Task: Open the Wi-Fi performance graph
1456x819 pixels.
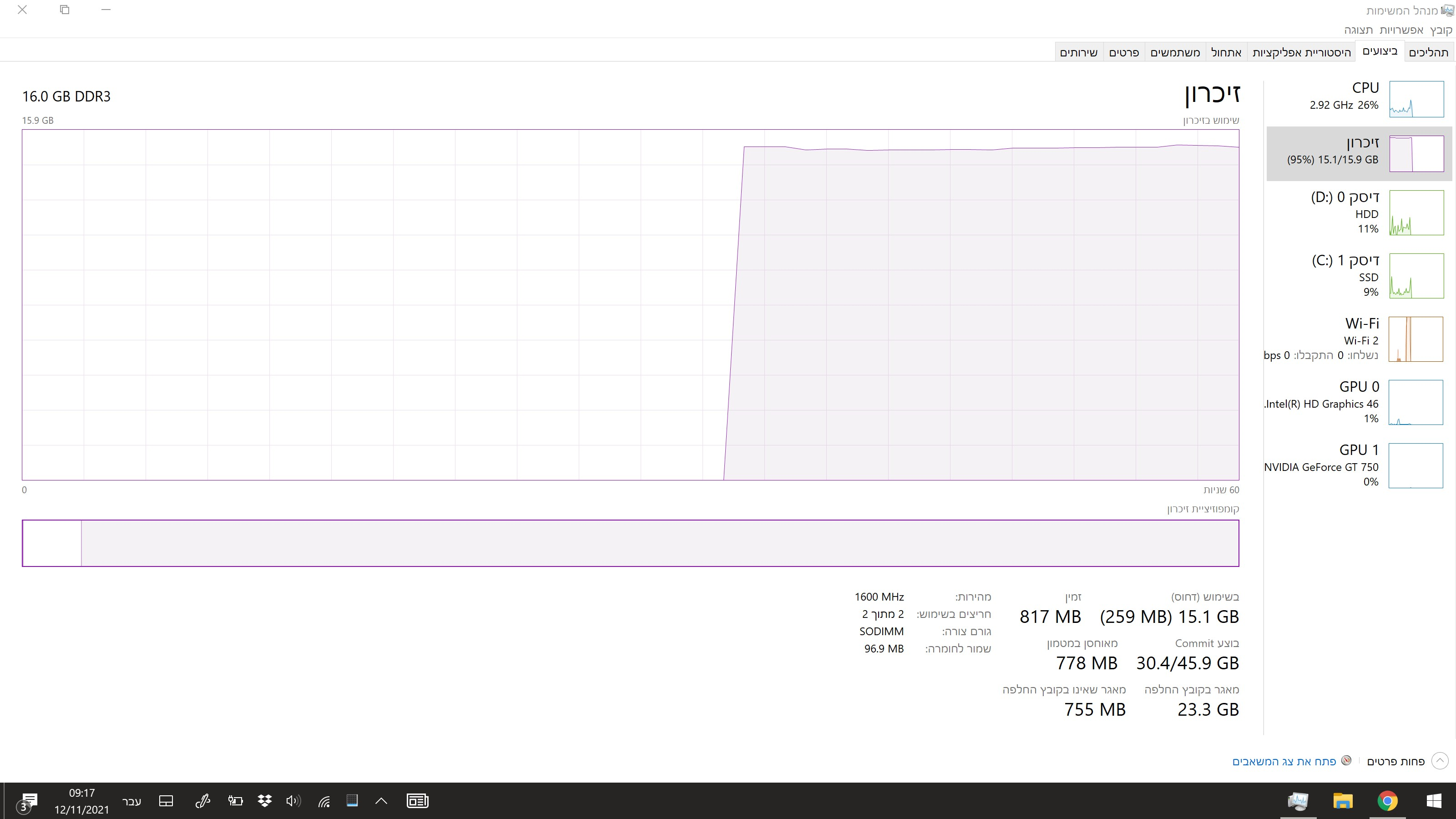Action: [1416, 339]
